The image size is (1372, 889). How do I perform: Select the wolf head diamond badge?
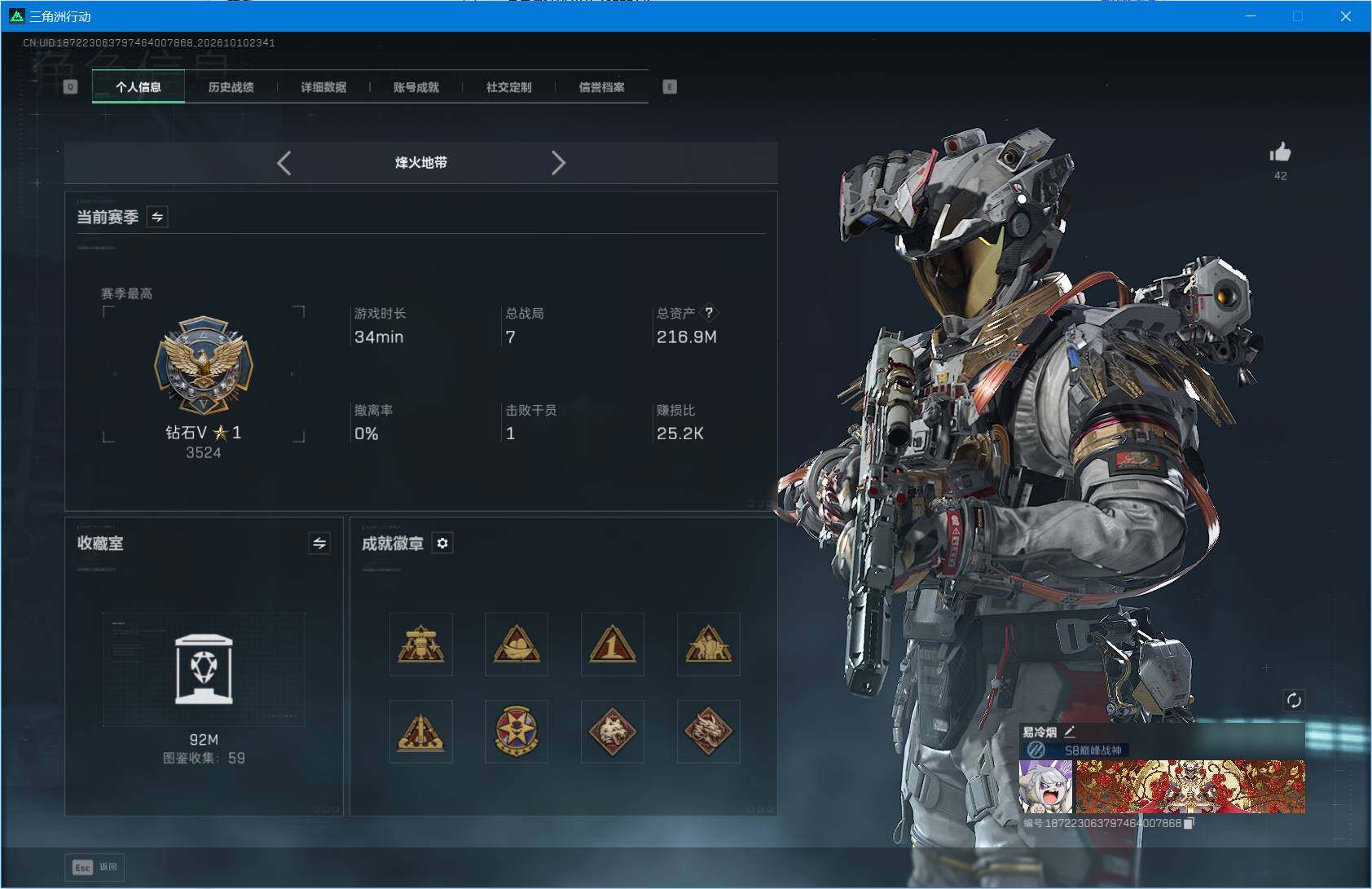[613, 732]
